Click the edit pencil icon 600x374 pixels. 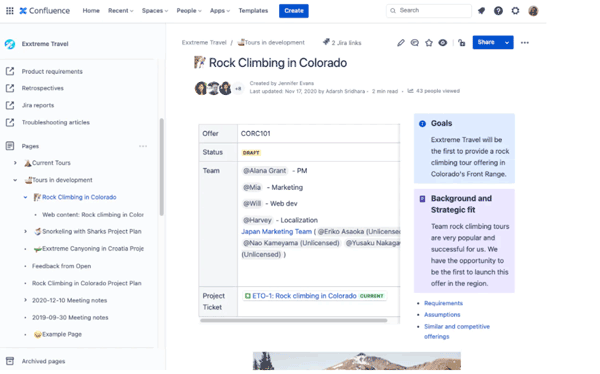(x=401, y=42)
